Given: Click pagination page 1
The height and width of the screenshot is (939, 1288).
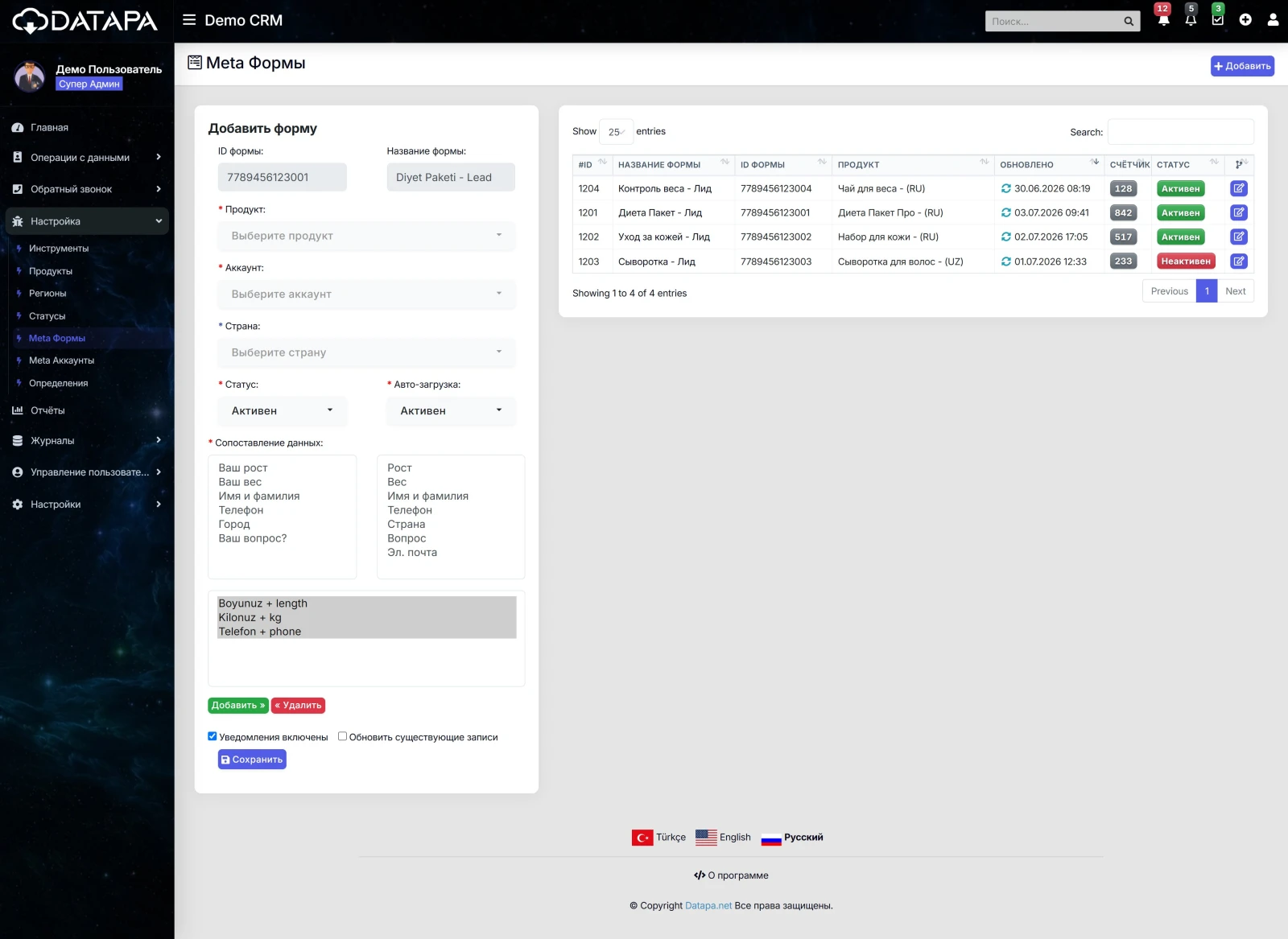Looking at the screenshot, I should 1207,291.
